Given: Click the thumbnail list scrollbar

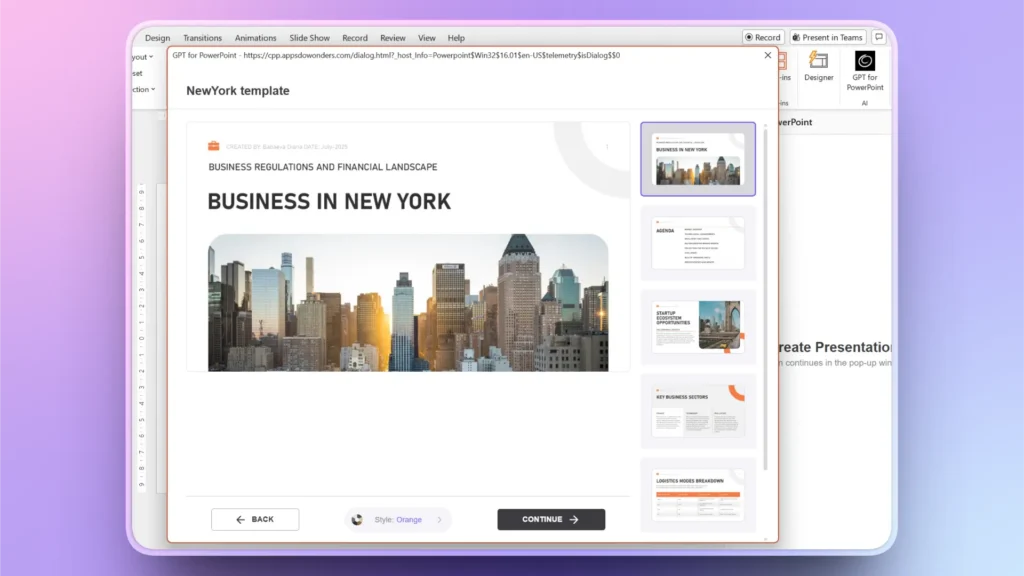Looking at the screenshot, I should tap(765, 298).
